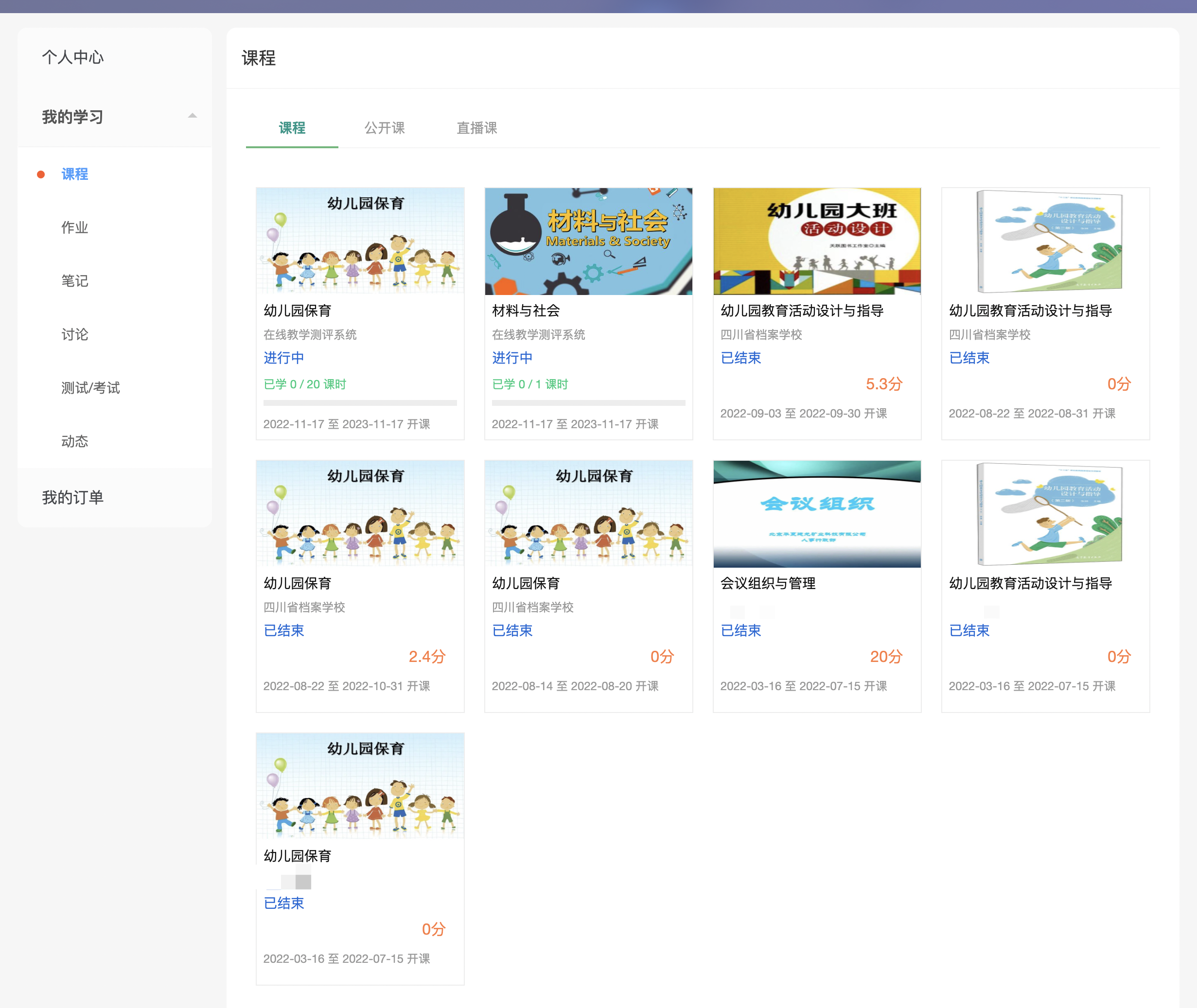
Task: Open 测试/考试 in the sidebar
Action: pos(90,387)
